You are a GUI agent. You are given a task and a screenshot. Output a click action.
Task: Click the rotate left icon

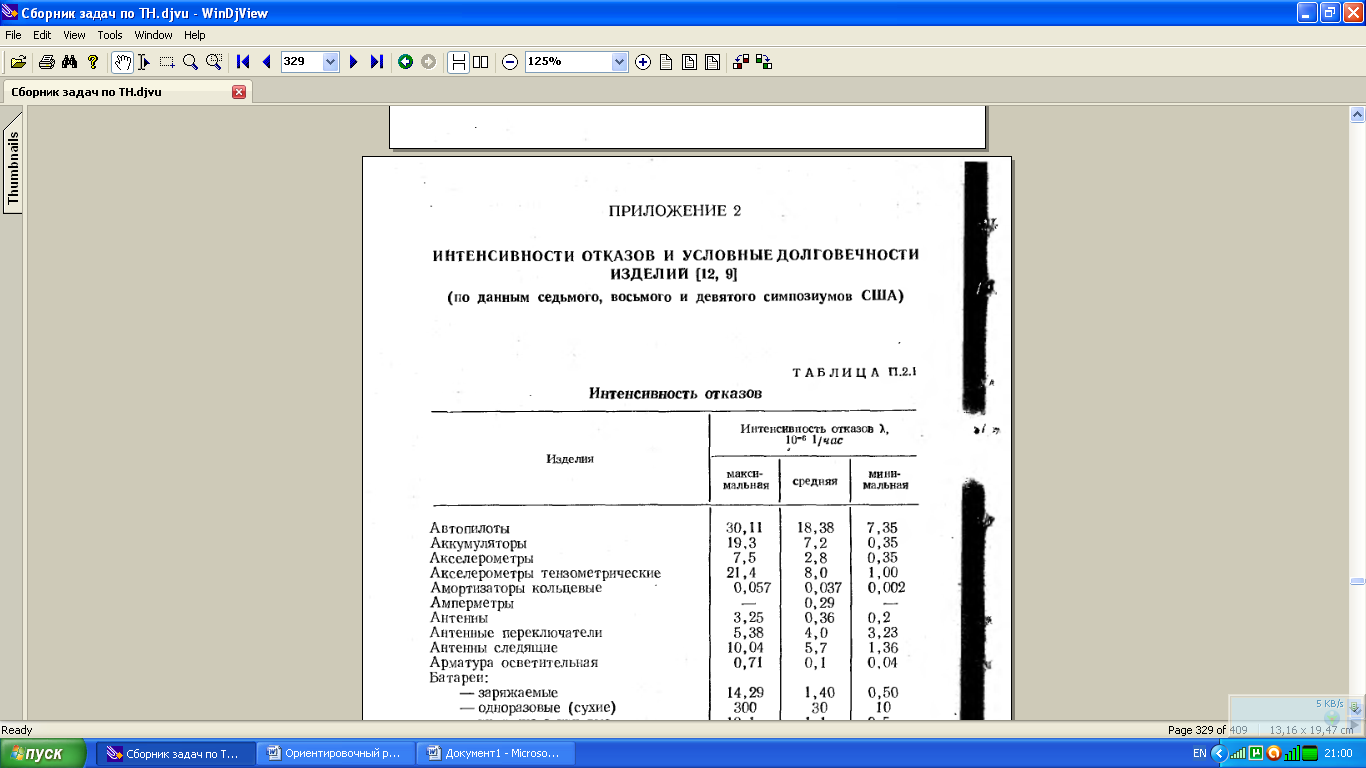point(741,62)
